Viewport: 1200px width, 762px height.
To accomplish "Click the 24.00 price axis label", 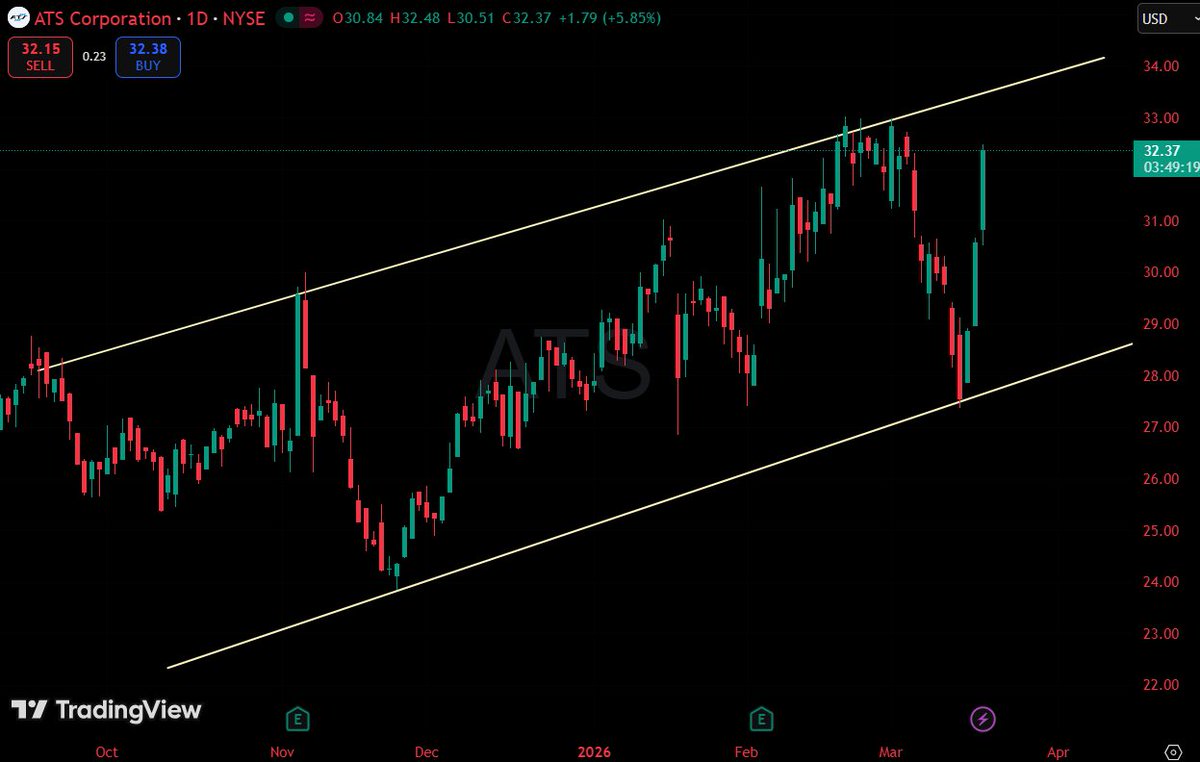I will [x=1161, y=582].
